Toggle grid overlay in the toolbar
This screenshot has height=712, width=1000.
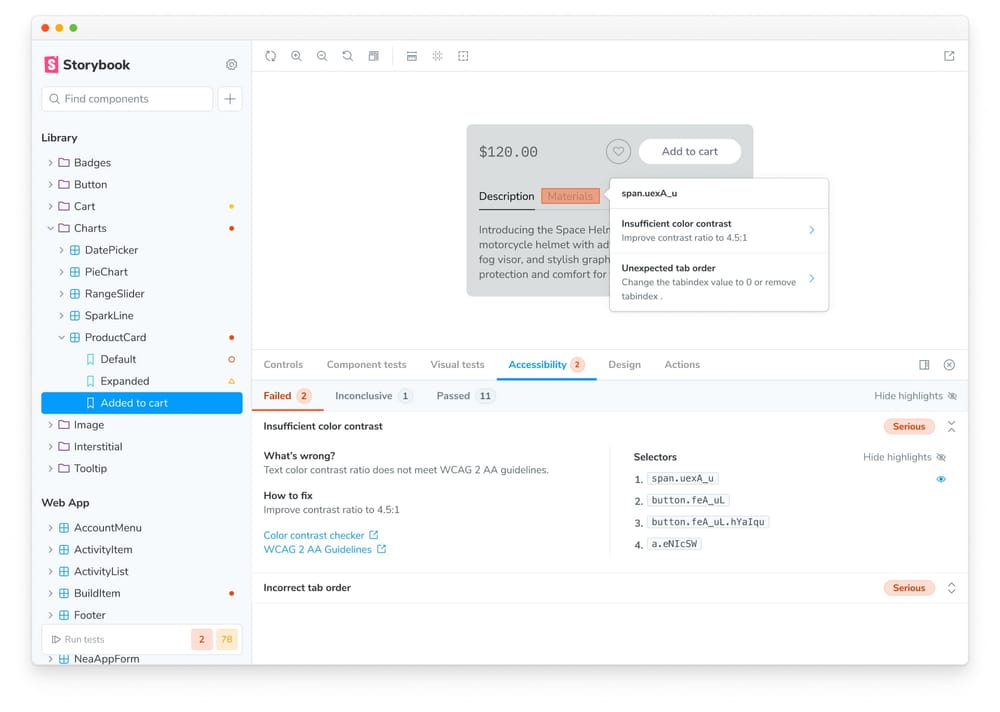437,56
